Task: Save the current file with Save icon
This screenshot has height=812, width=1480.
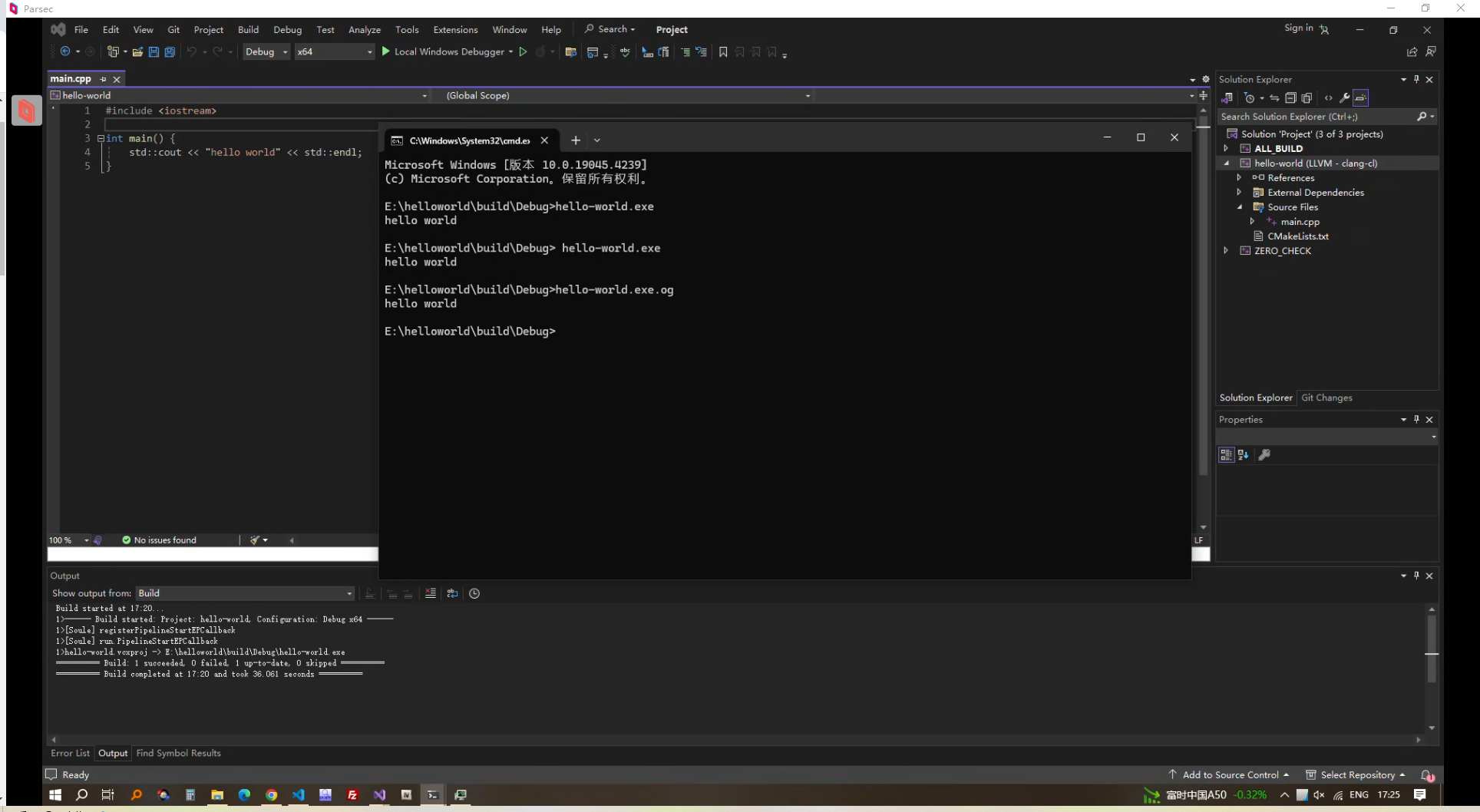Action: tap(154, 51)
